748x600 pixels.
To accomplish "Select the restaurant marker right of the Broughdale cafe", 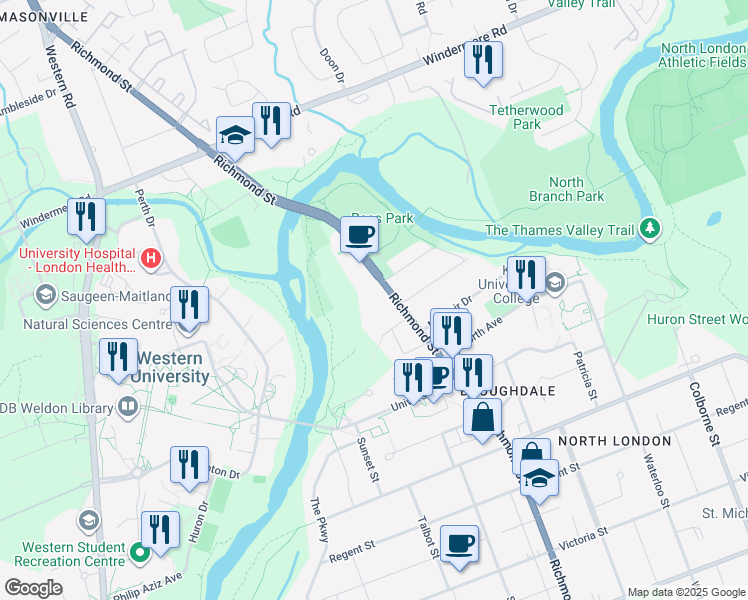I will click(473, 375).
